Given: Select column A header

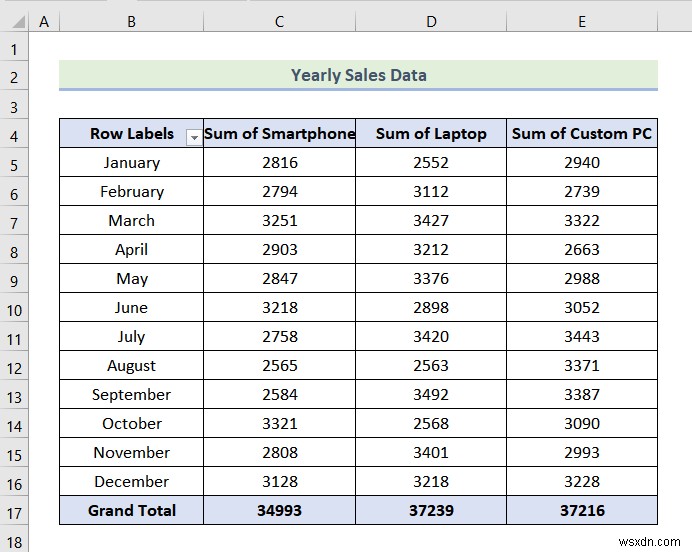Looking at the screenshot, I should pyautogui.click(x=44, y=21).
